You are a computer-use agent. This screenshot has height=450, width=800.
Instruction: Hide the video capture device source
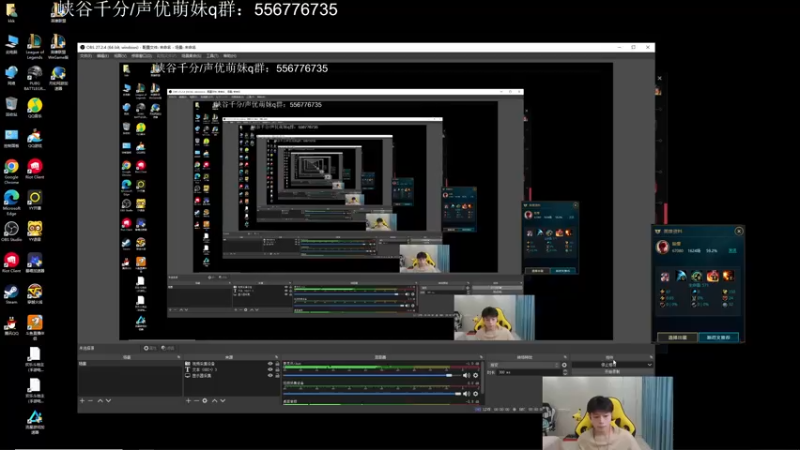coord(270,364)
